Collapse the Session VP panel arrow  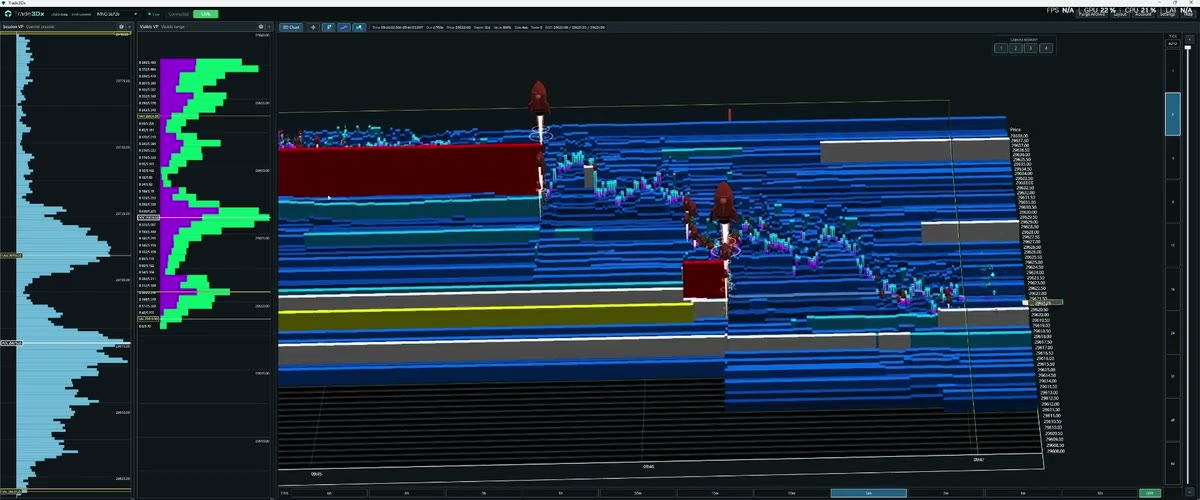130,27
